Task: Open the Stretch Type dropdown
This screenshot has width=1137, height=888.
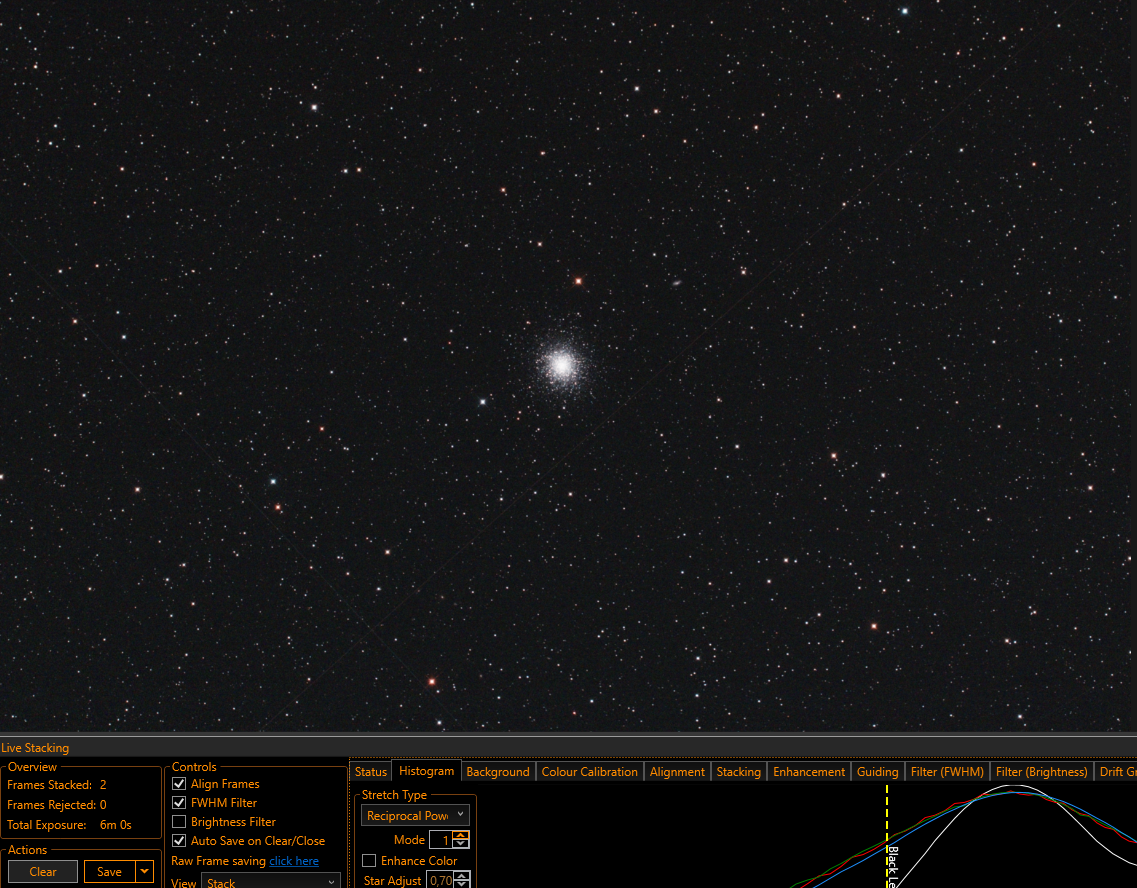Action: click(x=415, y=816)
